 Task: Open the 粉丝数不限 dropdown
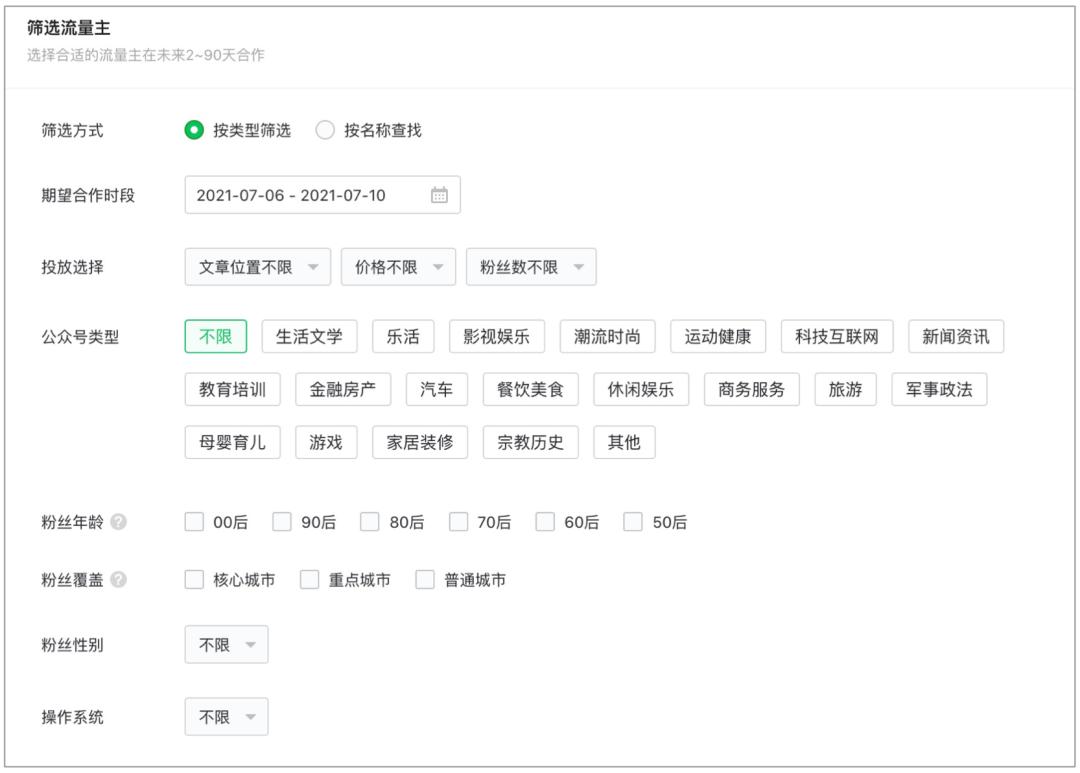[x=530, y=266]
